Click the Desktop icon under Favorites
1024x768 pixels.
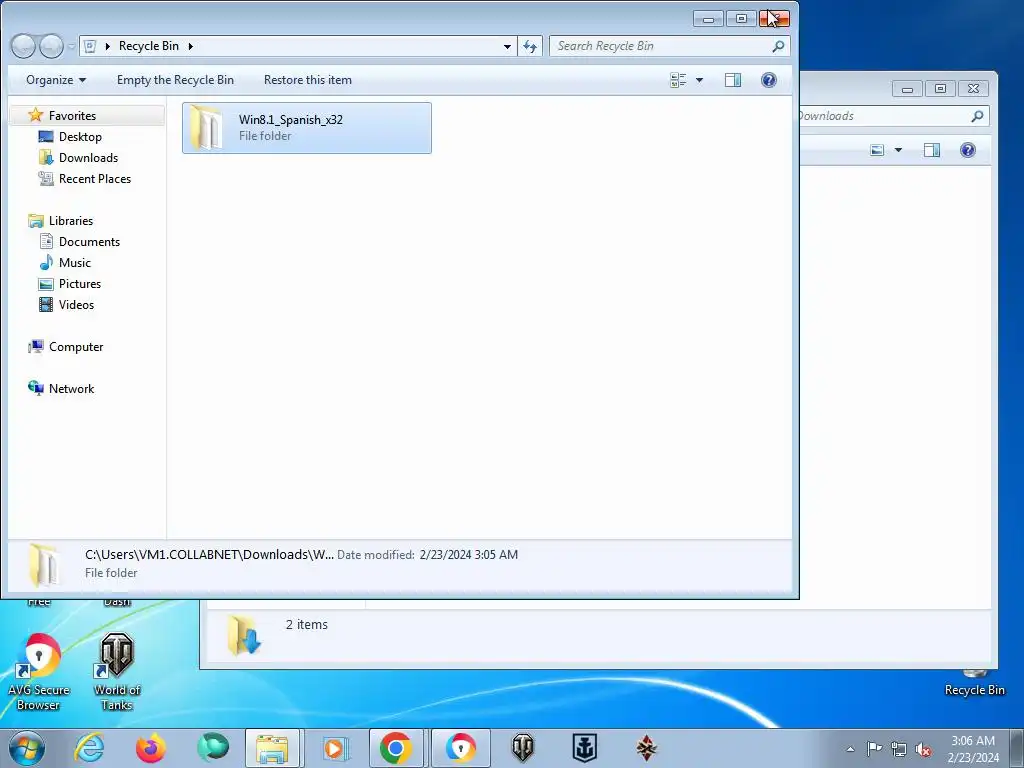click(46, 136)
